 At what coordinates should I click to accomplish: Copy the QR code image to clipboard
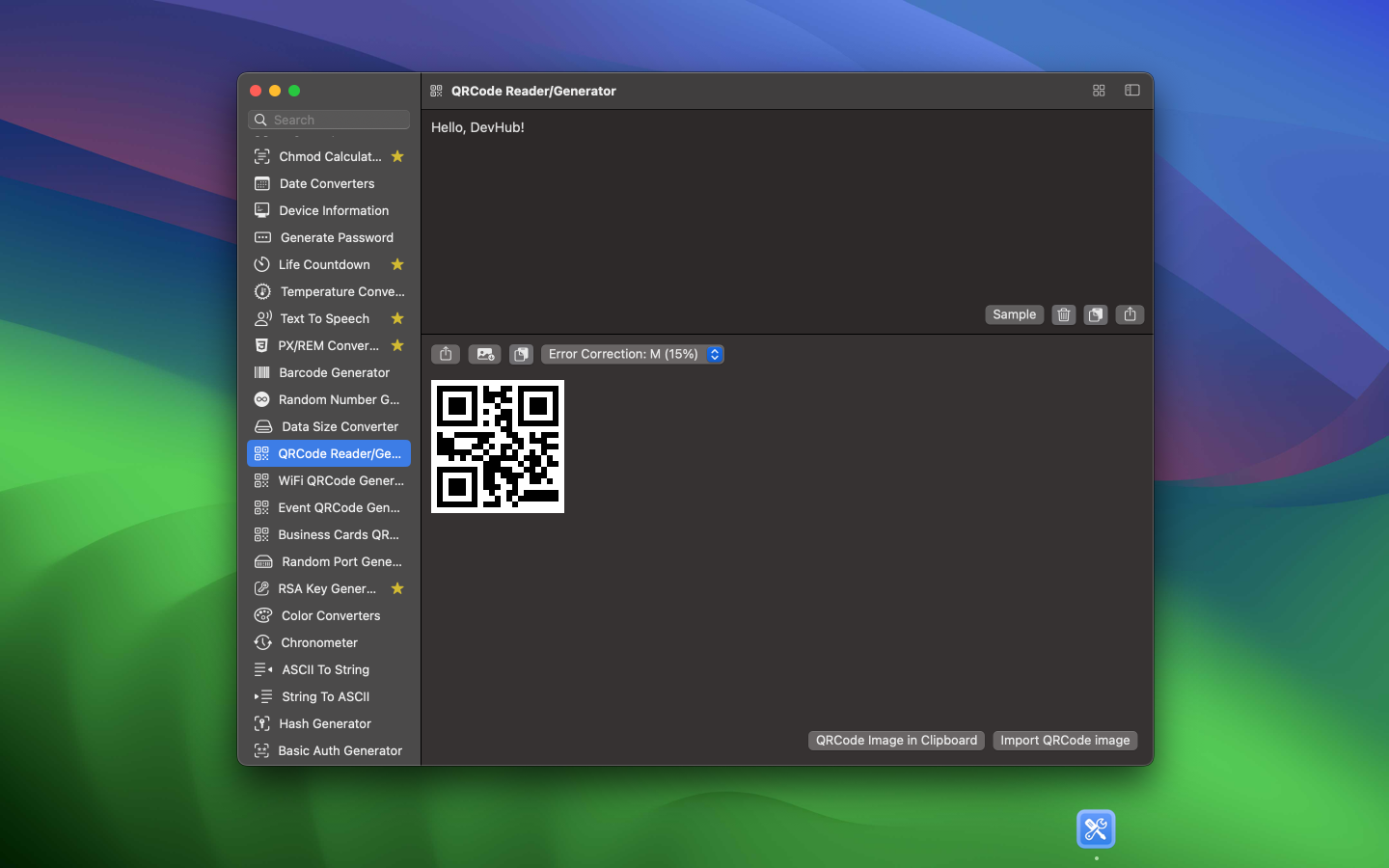point(521,354)
